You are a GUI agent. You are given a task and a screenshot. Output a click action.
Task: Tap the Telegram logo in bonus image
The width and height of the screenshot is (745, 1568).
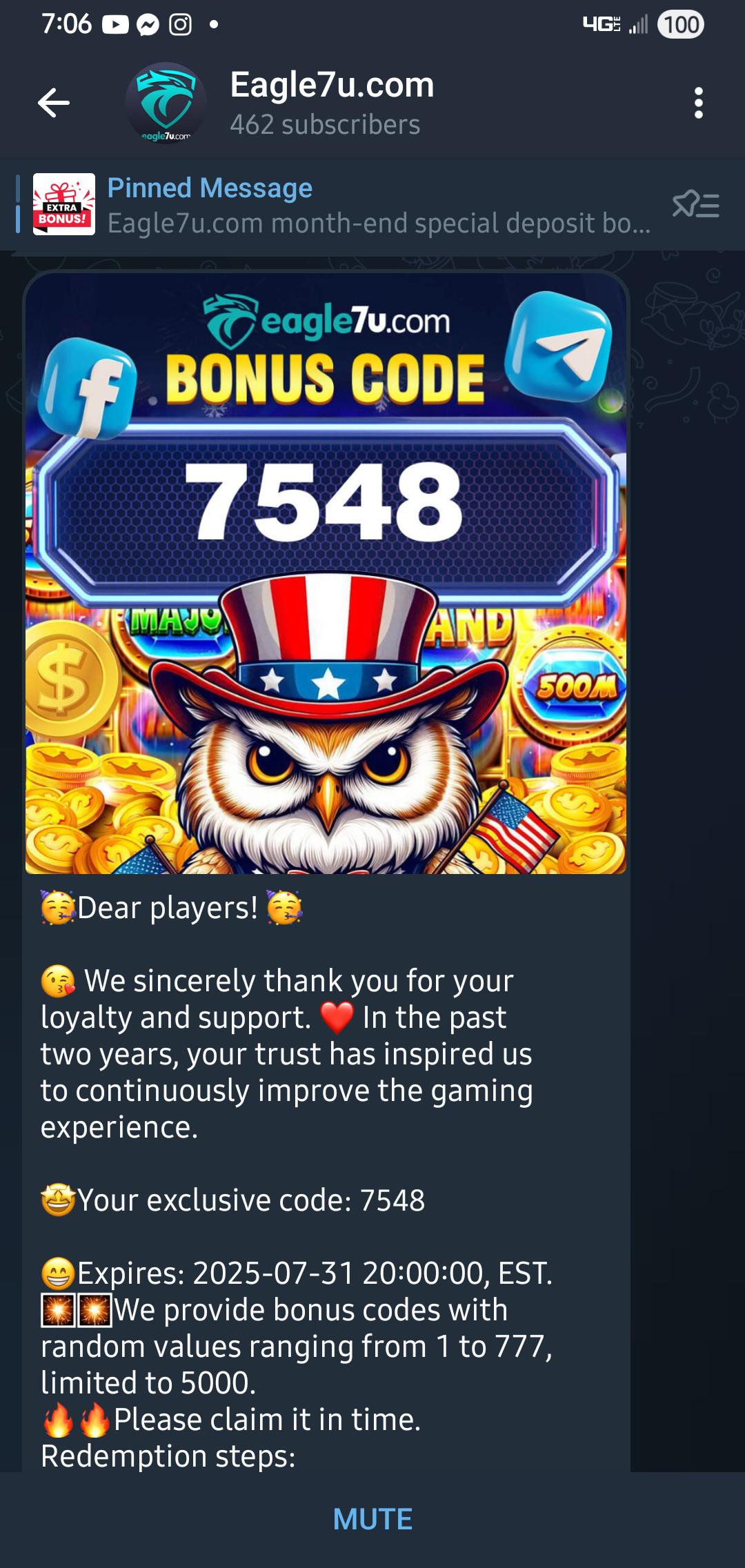[x=559, y=346]
